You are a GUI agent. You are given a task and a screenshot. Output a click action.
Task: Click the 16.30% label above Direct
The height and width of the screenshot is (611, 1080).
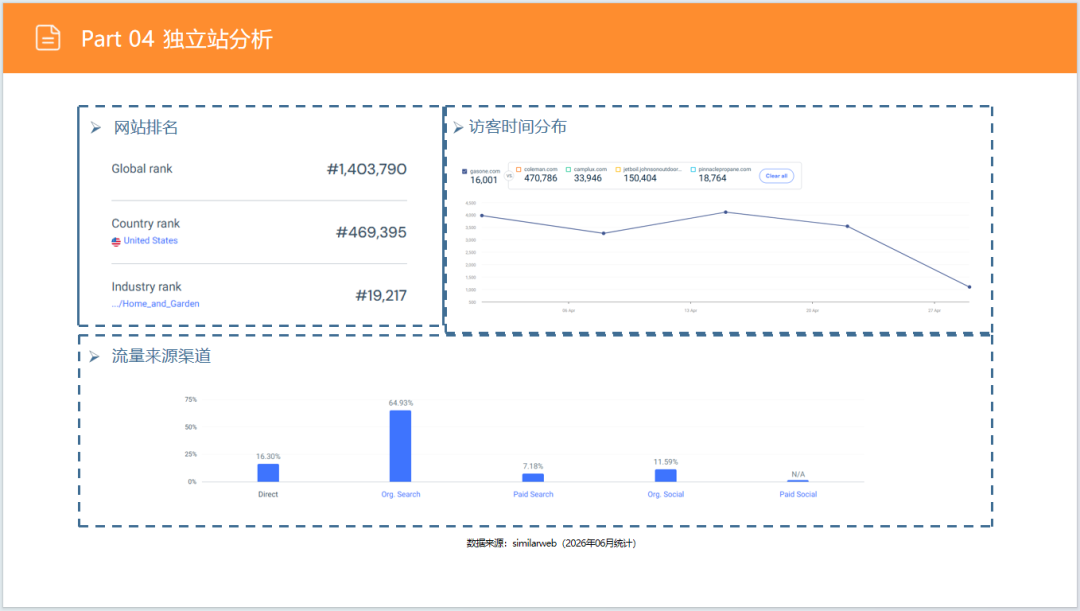(x=268, y=457)
